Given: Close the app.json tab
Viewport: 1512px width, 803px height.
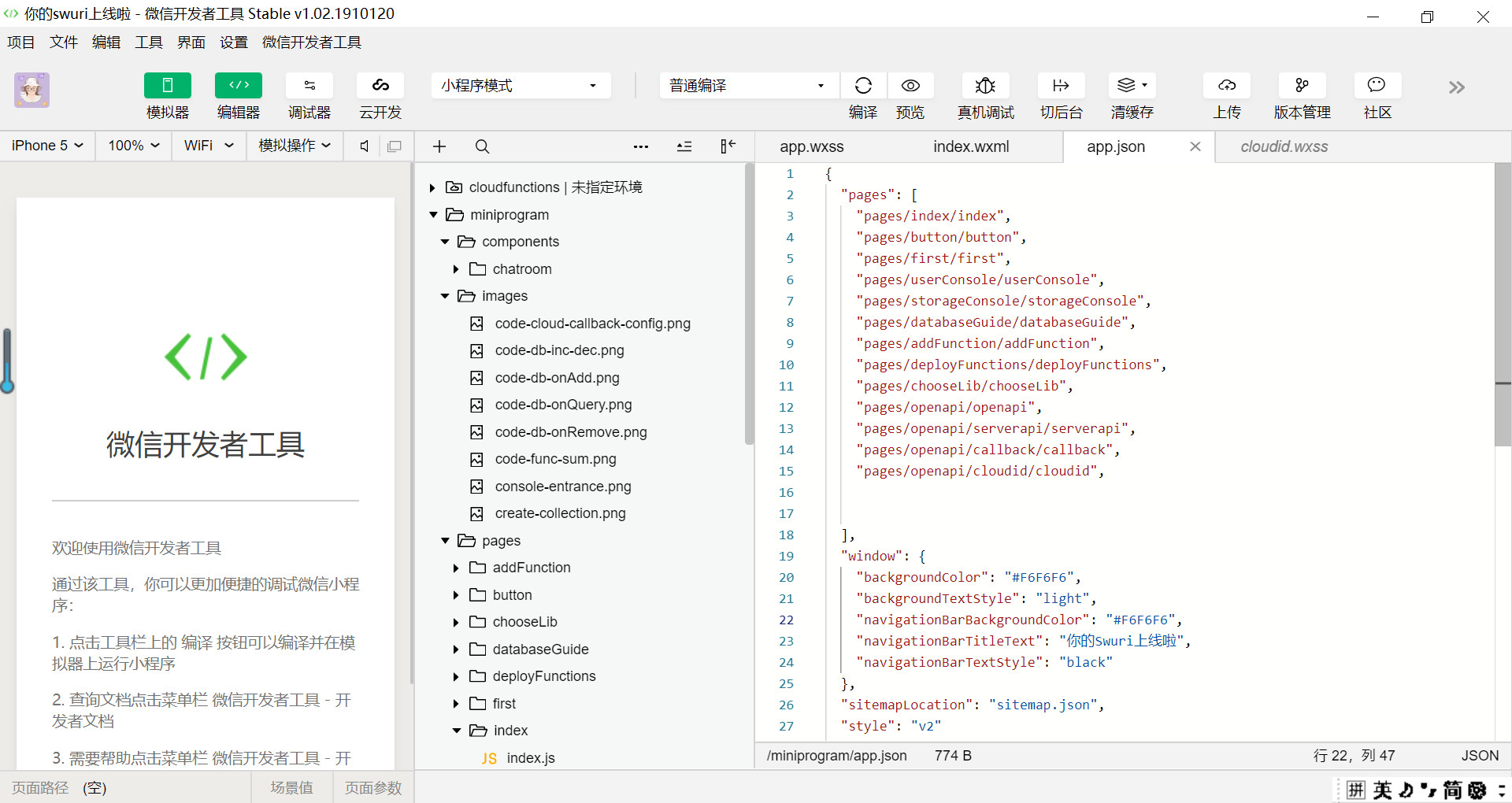Looking at the screenshot, I should pyautogui.click(x=1195, y=146).
